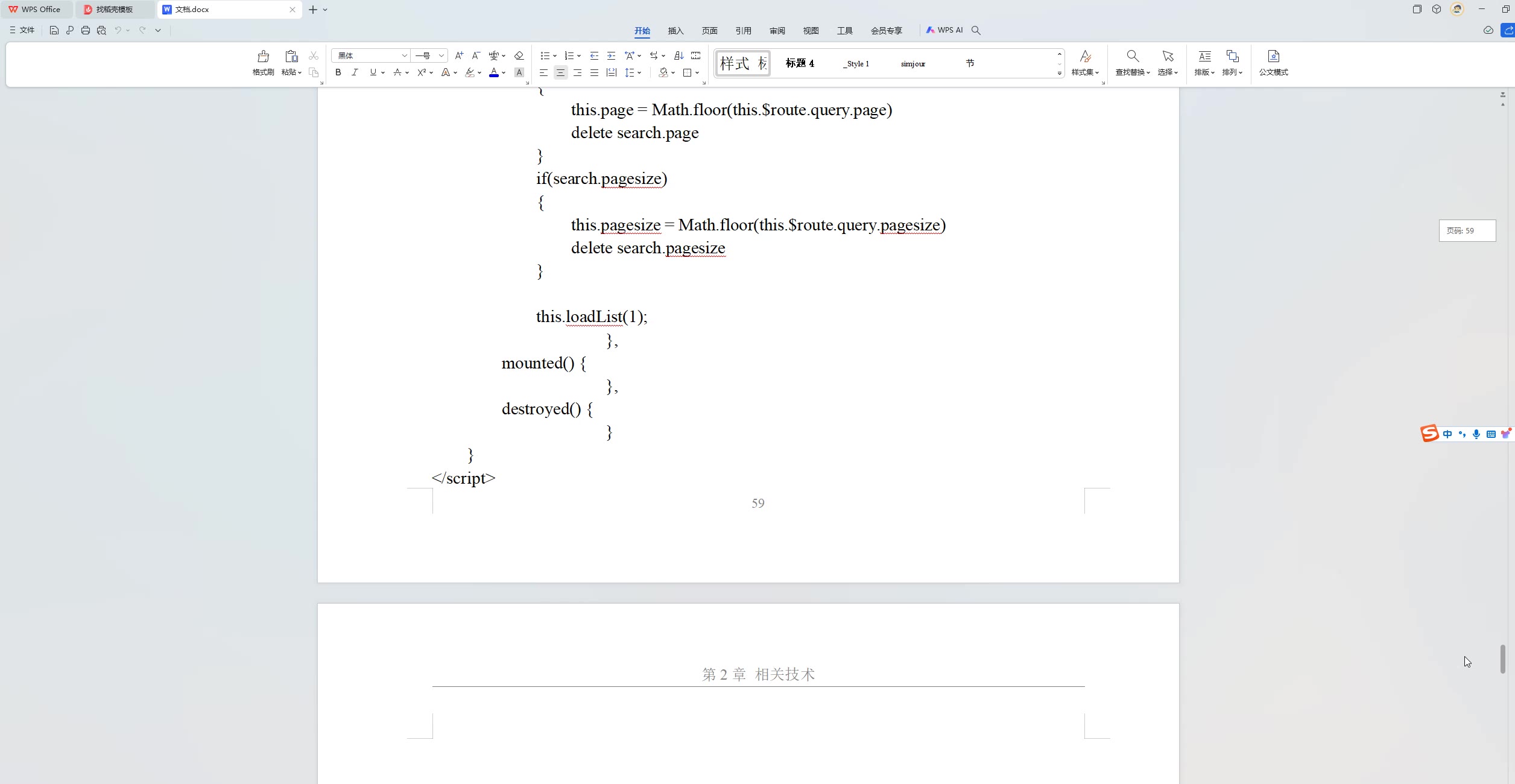Click the cloud sync status icon
Screen dimensions: 1515x784
click(1488, 30)
